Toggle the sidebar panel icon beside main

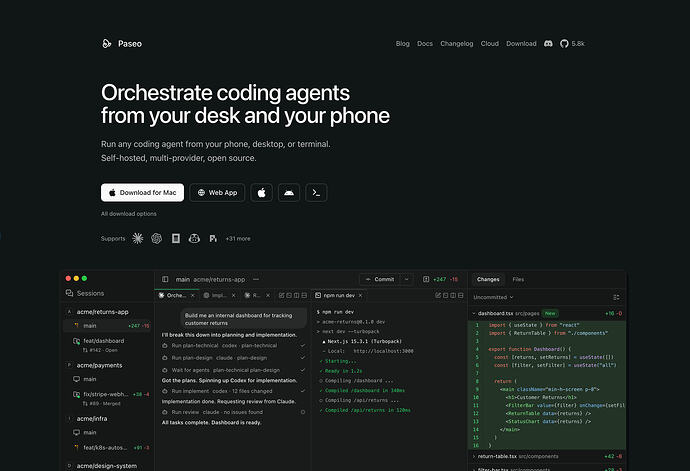pyautogui.click(x=165, y=280)
